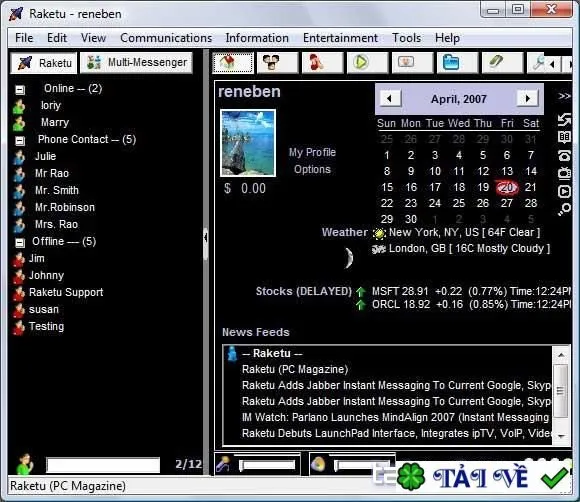Open the Help menu
580x502 pixels.
448,38
